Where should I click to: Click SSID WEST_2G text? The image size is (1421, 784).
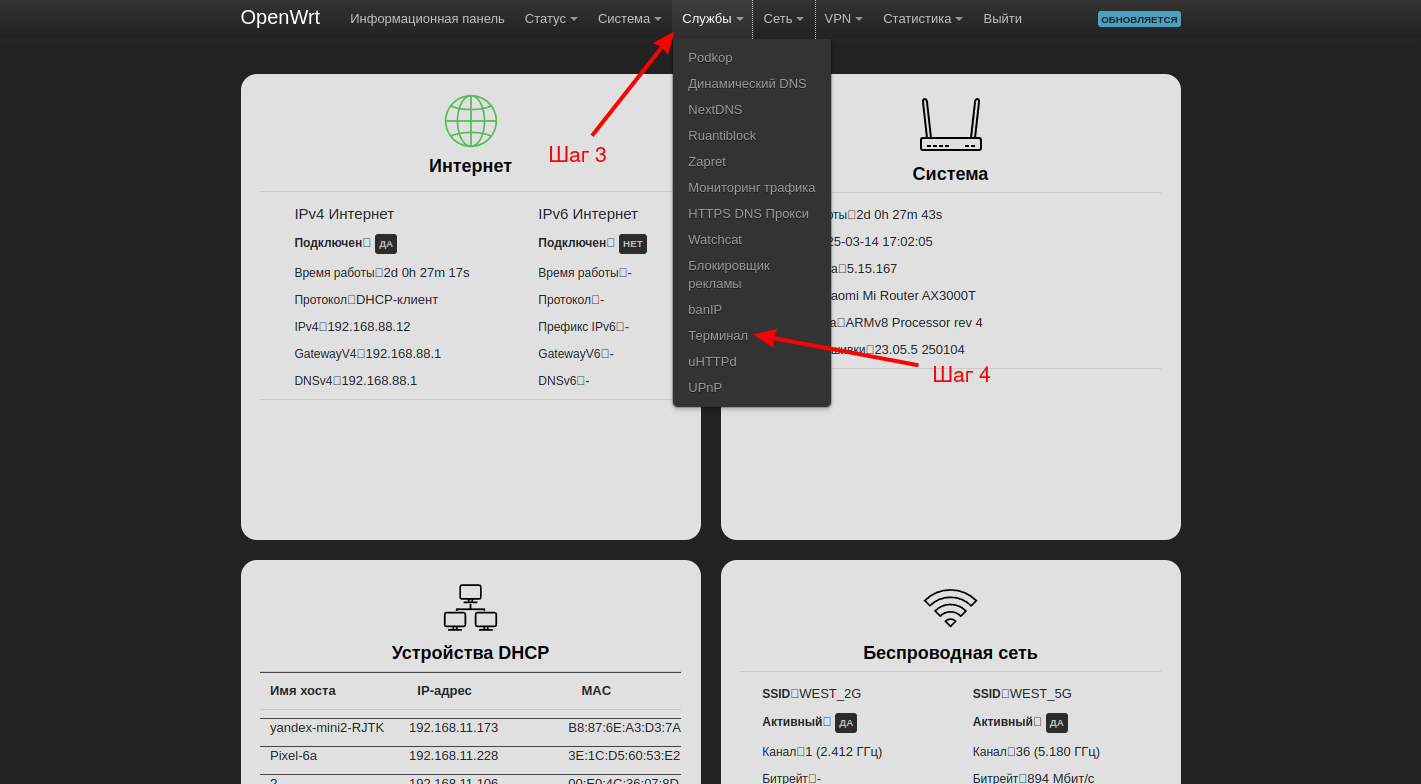[x=812, y=694]
